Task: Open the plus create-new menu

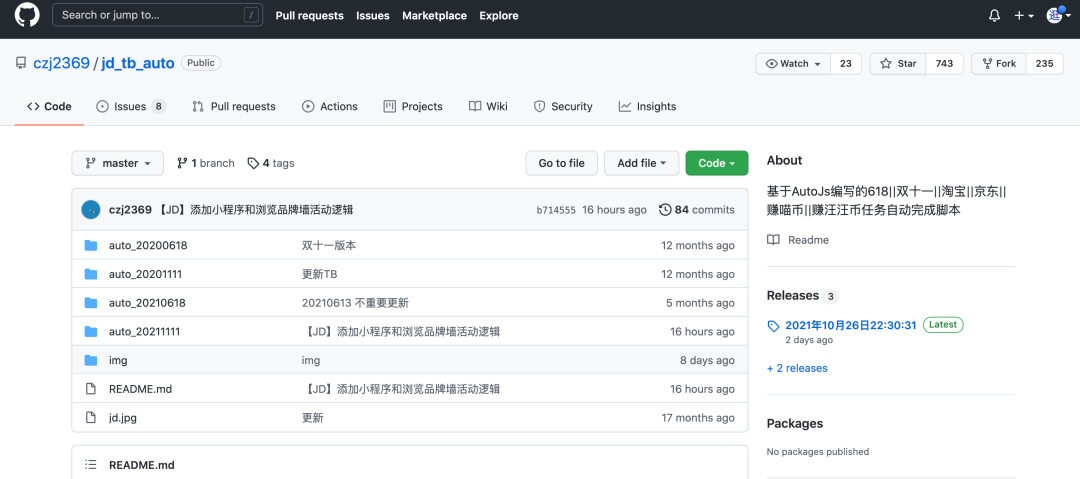Action: point(1024,15)
